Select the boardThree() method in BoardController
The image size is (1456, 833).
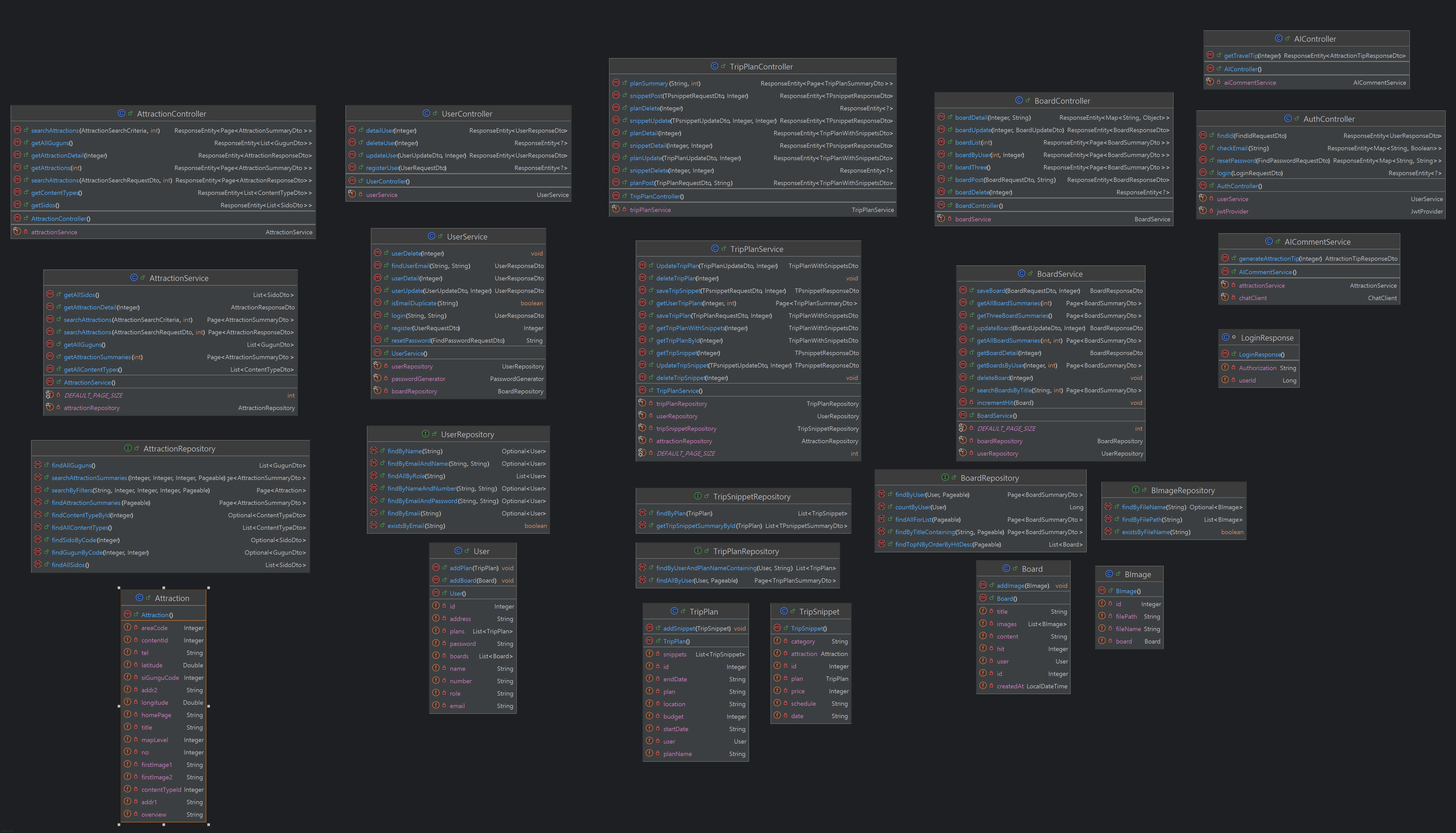(x=1054, y=168)
